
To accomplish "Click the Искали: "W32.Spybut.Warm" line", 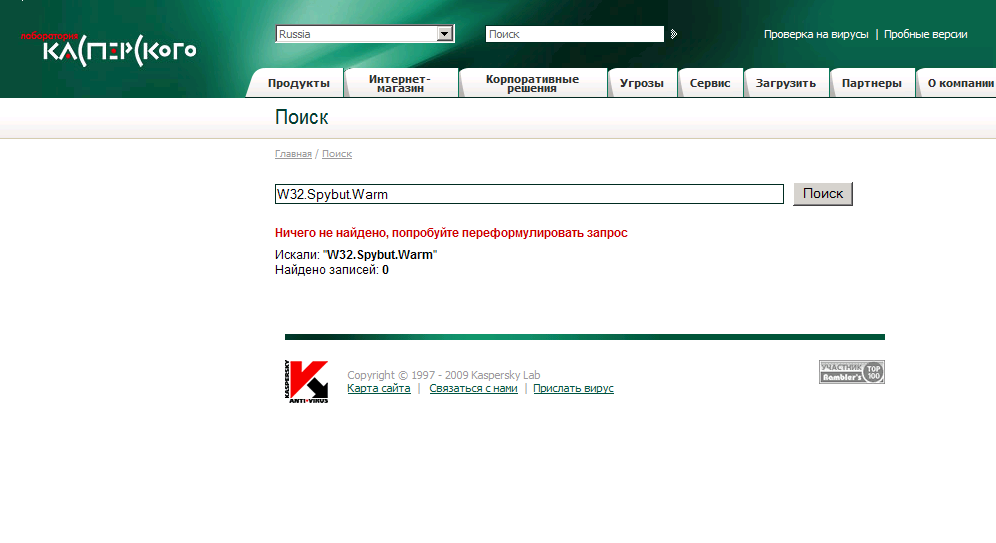I will point(356,255).
